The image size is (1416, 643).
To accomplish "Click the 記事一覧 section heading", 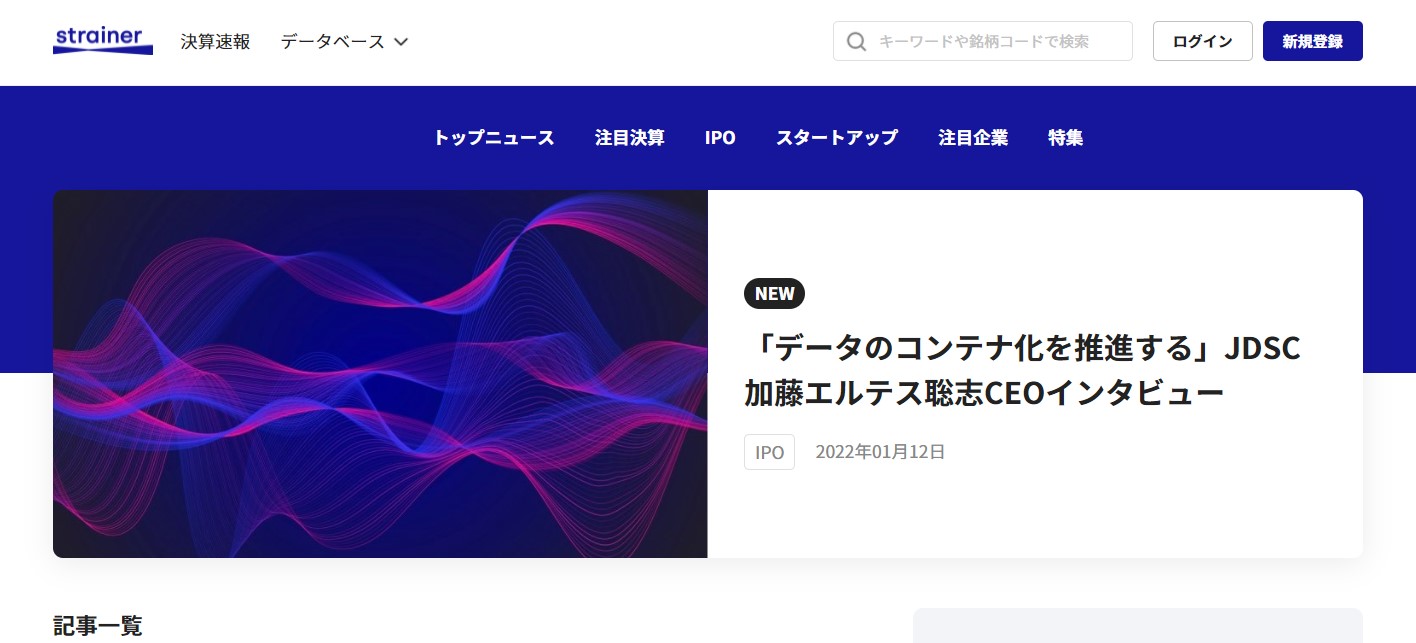I will tap(98, 626).
